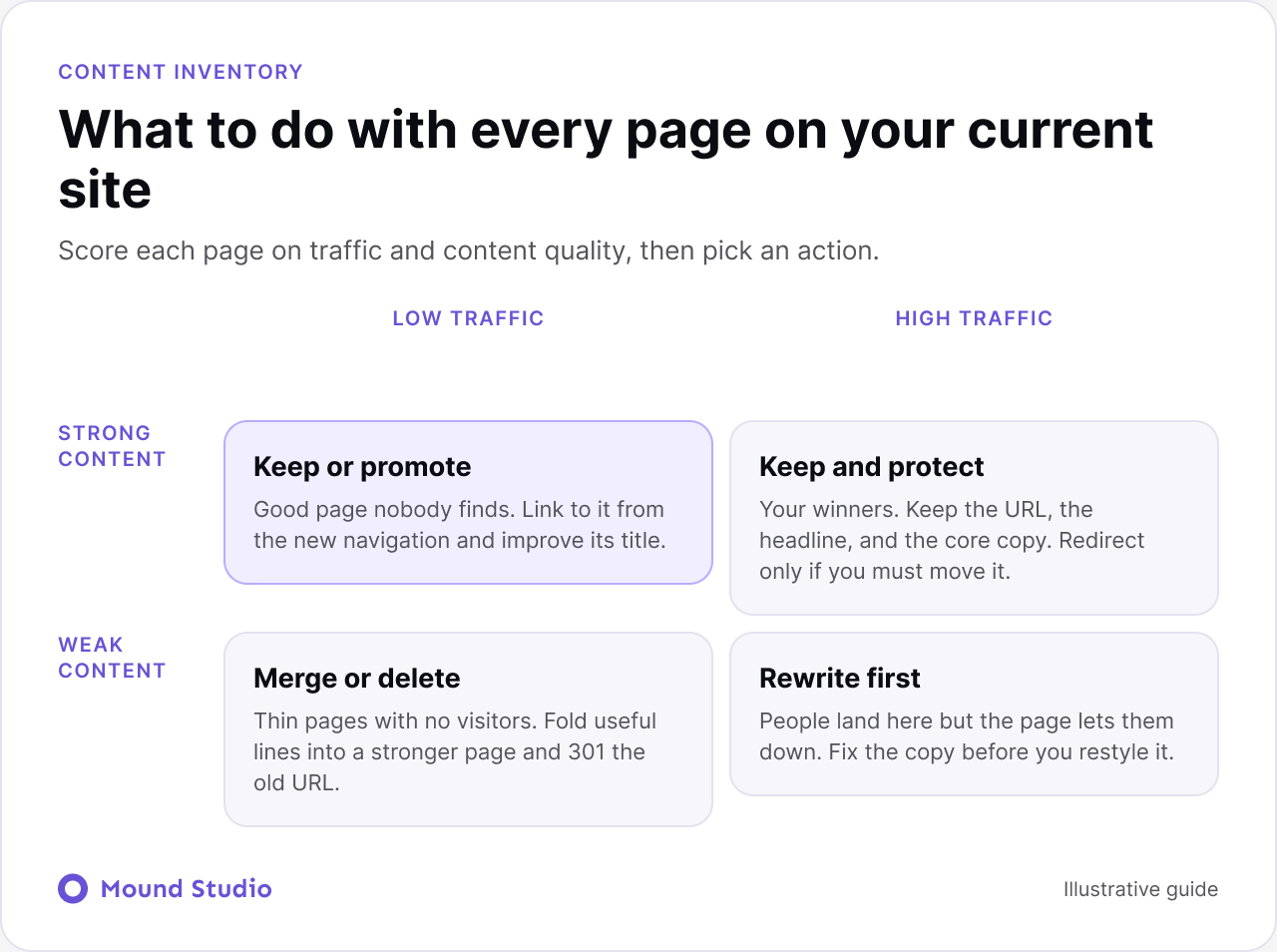
Task: Click the WEAK CONTENT row label
Action: click(x=112, y=658)
